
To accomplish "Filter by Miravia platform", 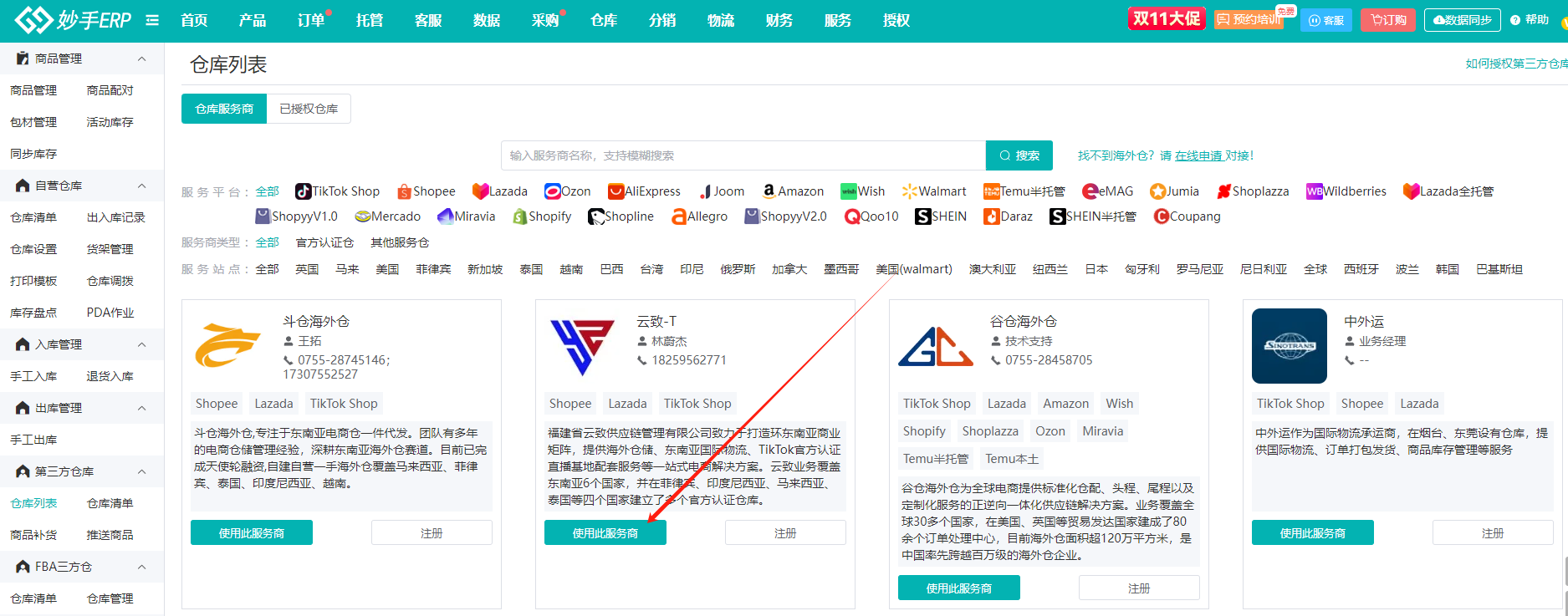I will click(x=466, y=216).
